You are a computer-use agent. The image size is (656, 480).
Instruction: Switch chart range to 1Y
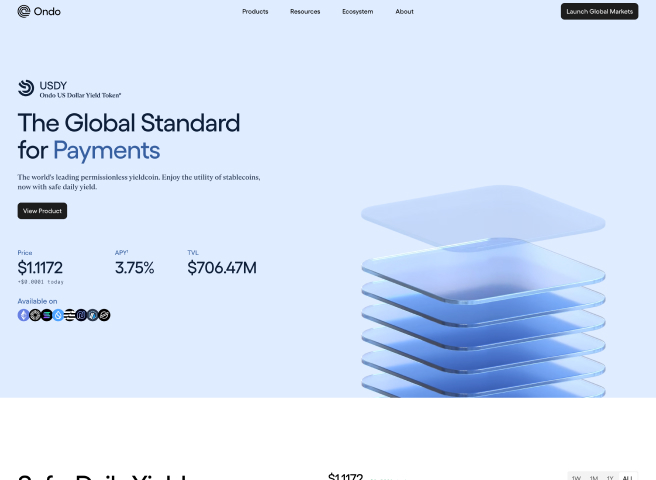click(x=610, y=477)
